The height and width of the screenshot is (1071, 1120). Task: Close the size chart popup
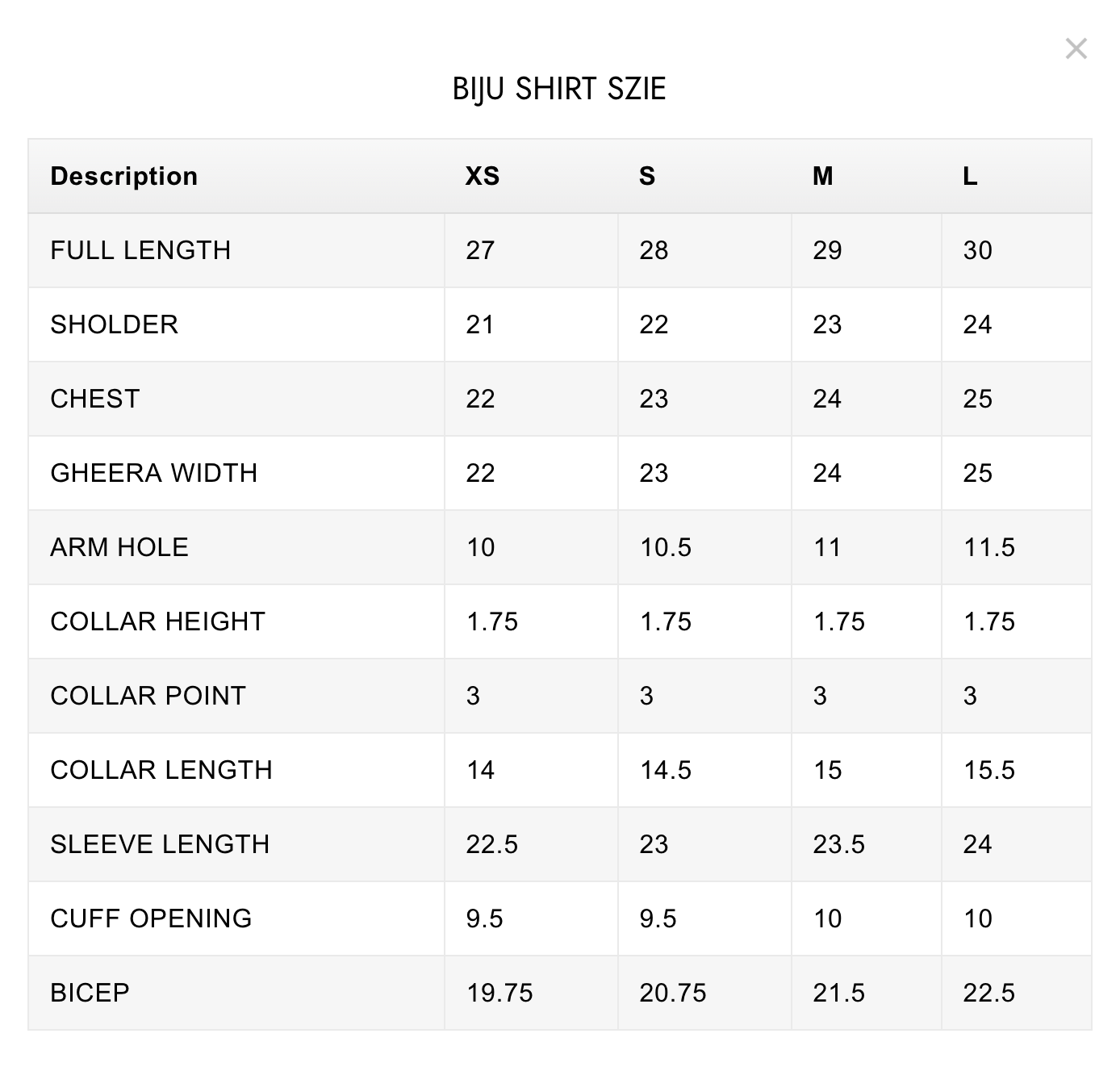coord(1076,49)
